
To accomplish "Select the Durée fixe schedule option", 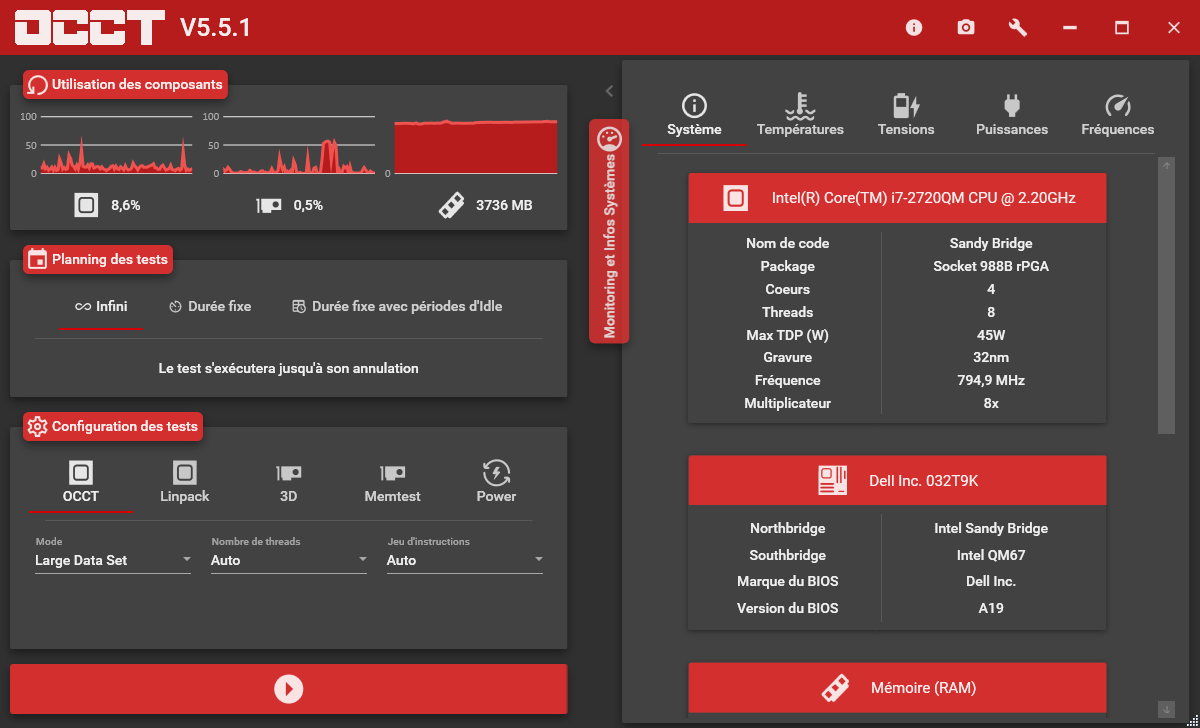I will tap(210, 307).
